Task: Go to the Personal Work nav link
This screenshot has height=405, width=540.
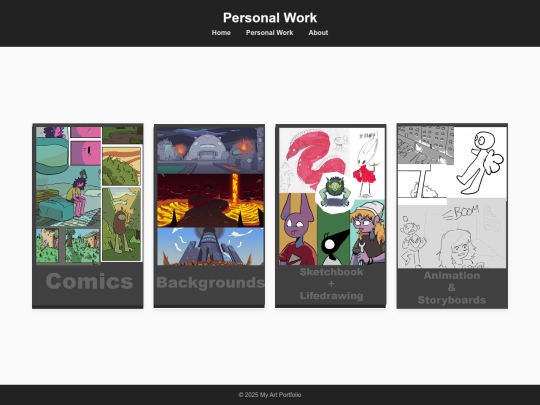Action: click(x=269, y=33)
